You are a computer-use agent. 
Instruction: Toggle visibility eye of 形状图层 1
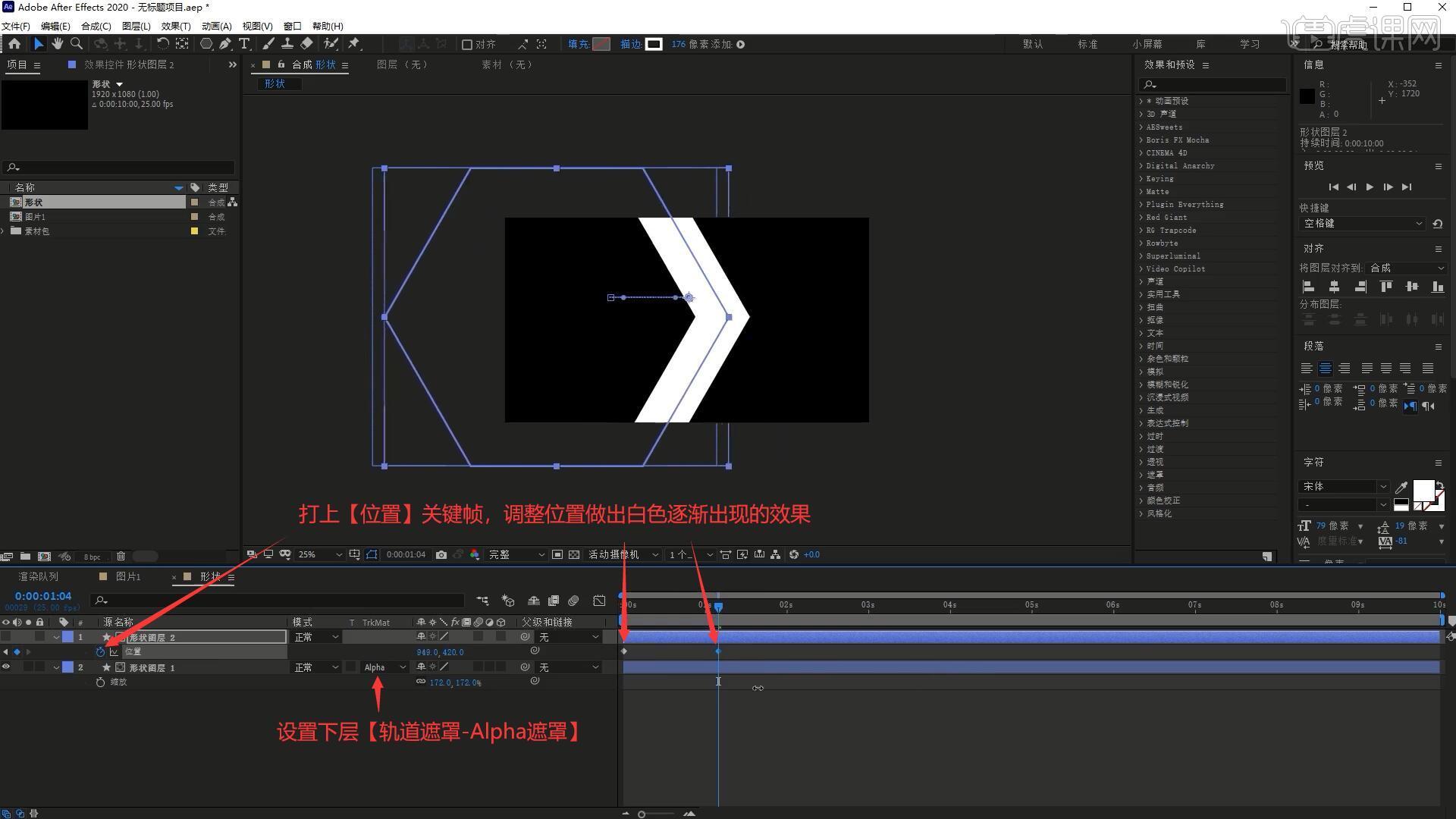(x=6, y=667)
